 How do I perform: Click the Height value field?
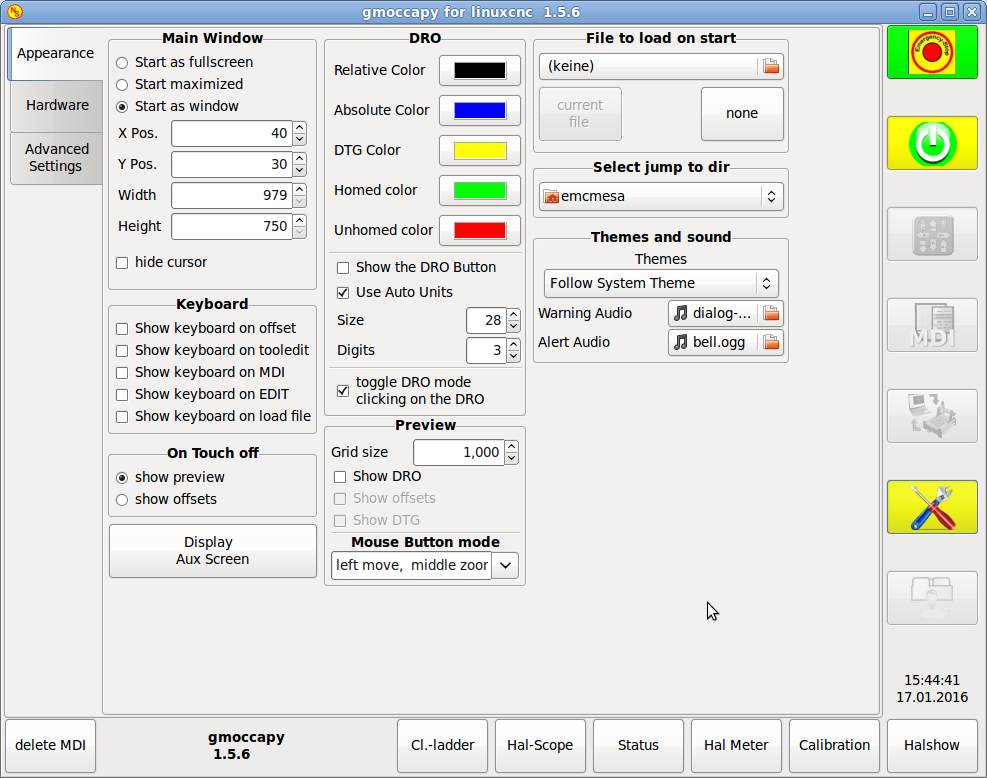(232, 227)
